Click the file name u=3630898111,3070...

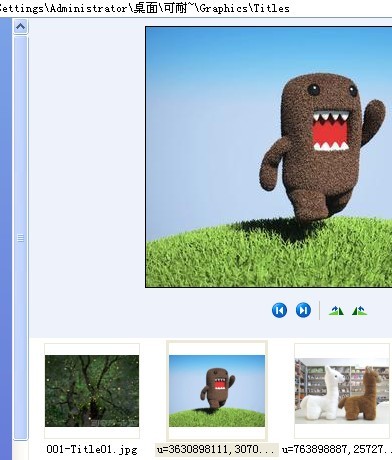[x=217, y=449]
